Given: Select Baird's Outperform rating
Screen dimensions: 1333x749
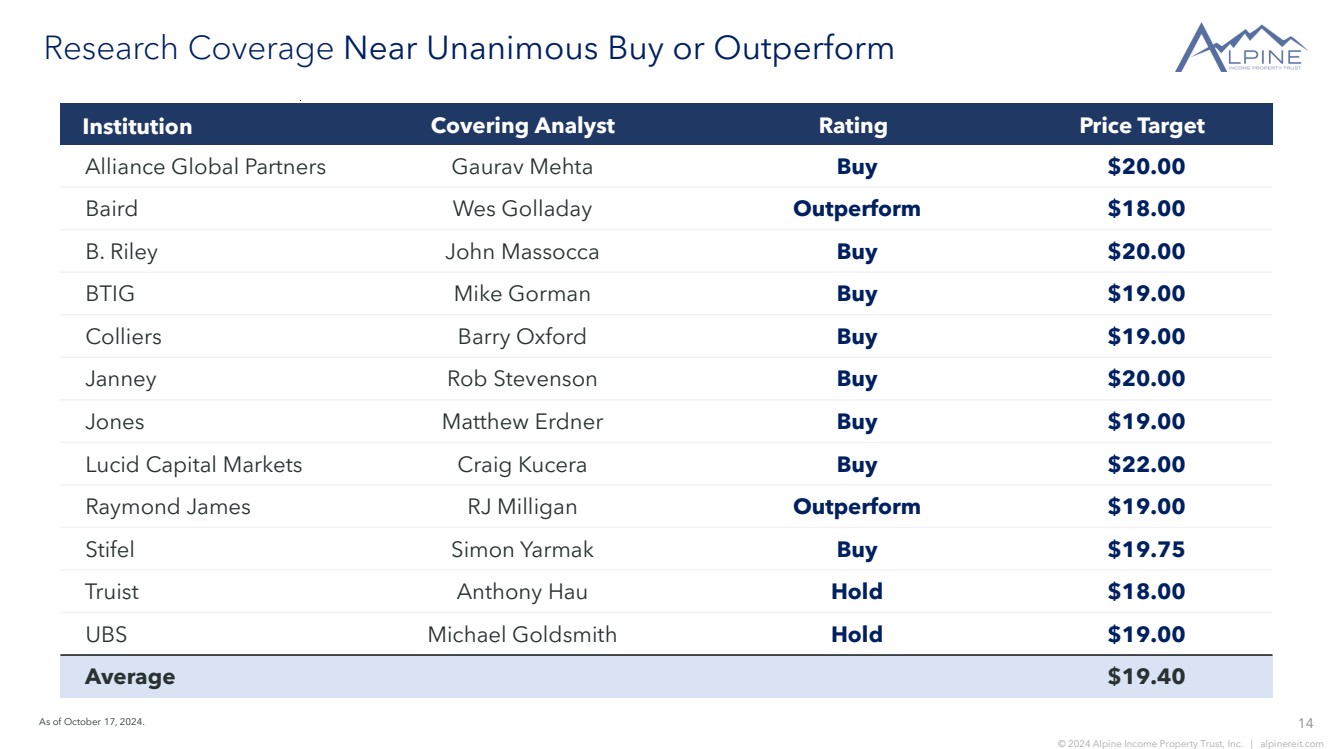Looking at the screenshot, I should click(x=856, y=209).
